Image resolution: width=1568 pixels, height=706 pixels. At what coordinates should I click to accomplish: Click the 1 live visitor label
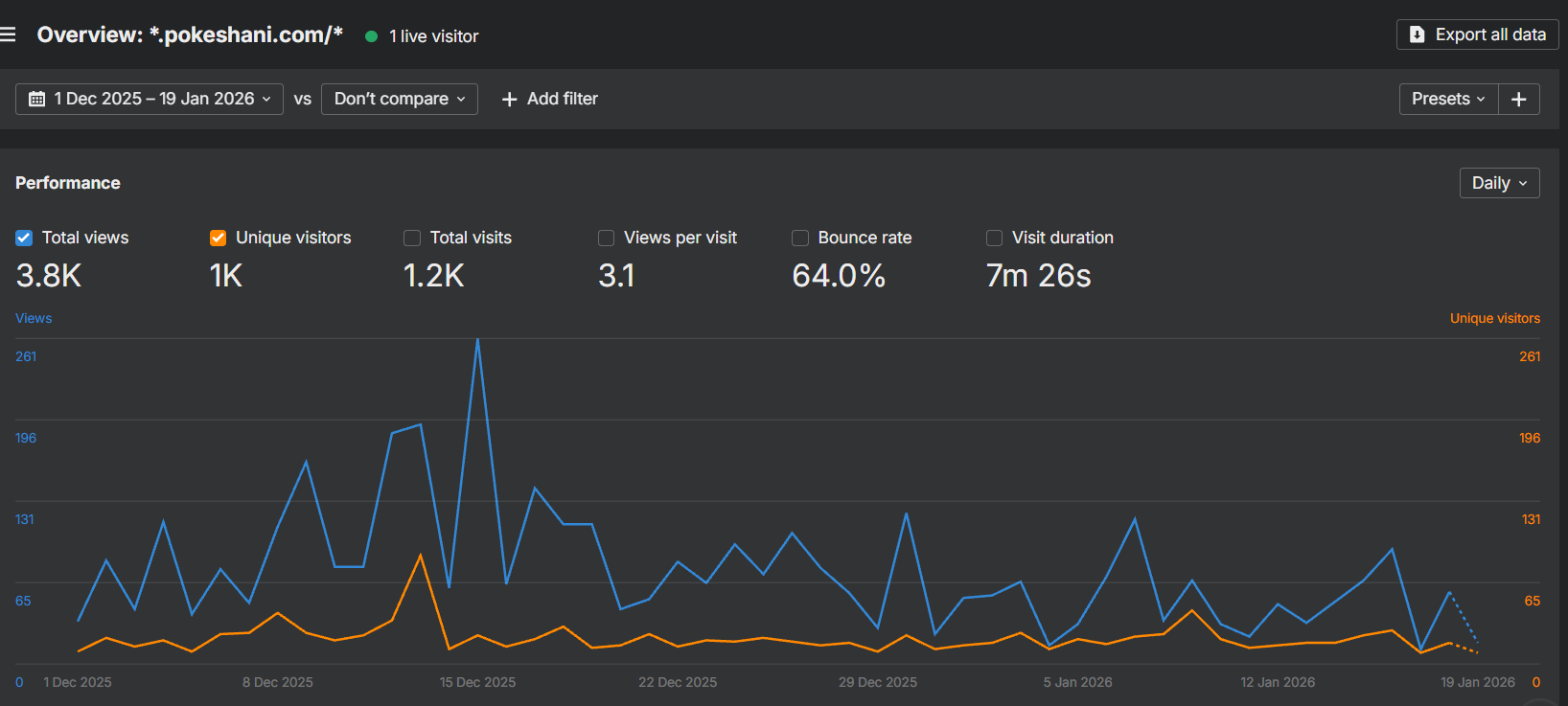click(434, 36)
